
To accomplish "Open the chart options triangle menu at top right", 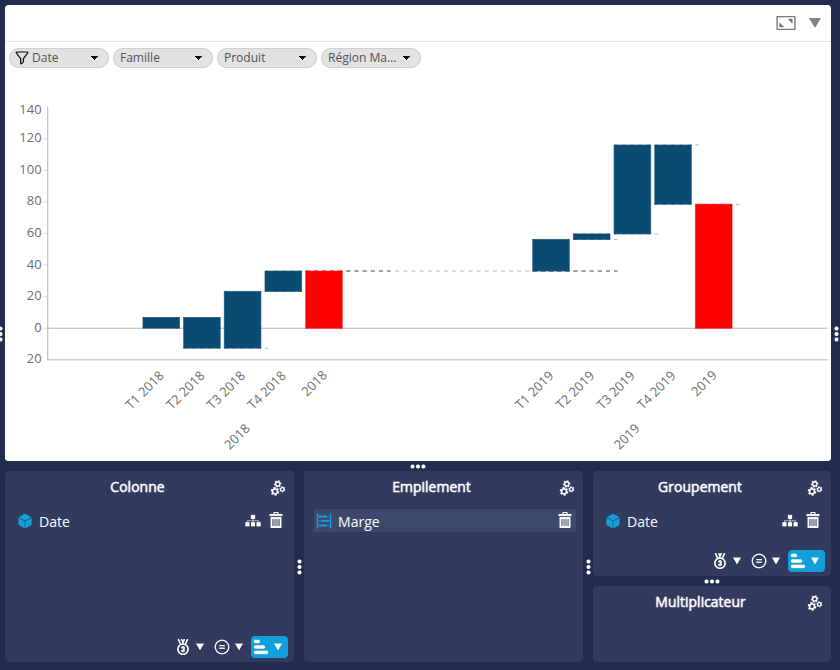I will coord(815,22).
